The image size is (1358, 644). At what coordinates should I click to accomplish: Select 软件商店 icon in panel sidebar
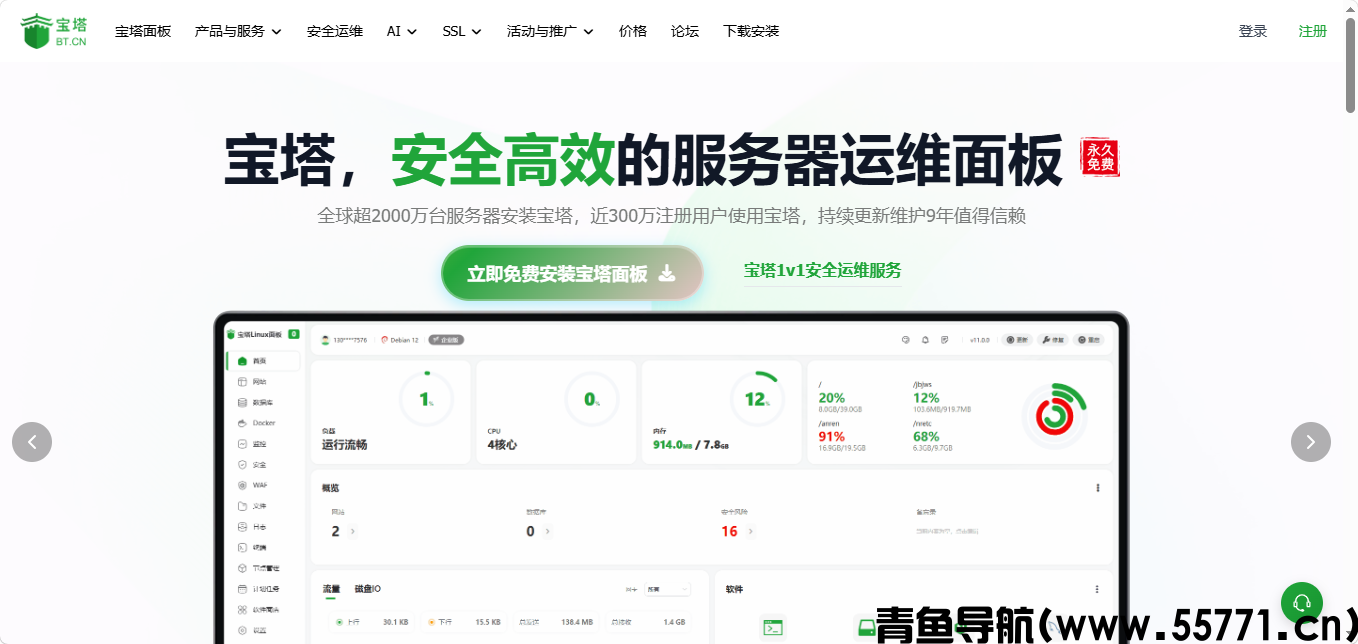pyautogui.click(x=242, y=609)
